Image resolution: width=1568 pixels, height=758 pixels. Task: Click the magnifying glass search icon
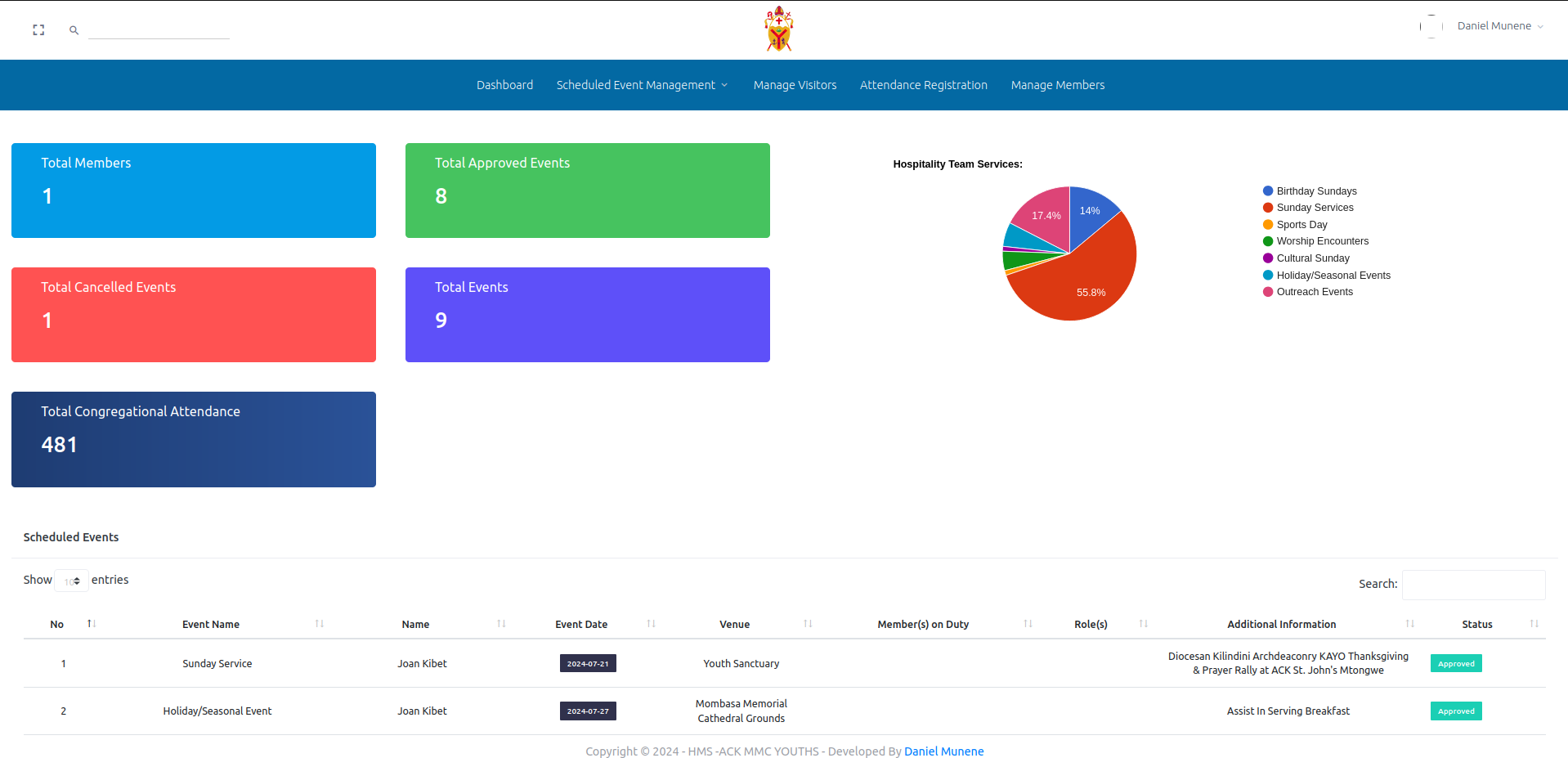pyautogui.click(x=74, y=30)
